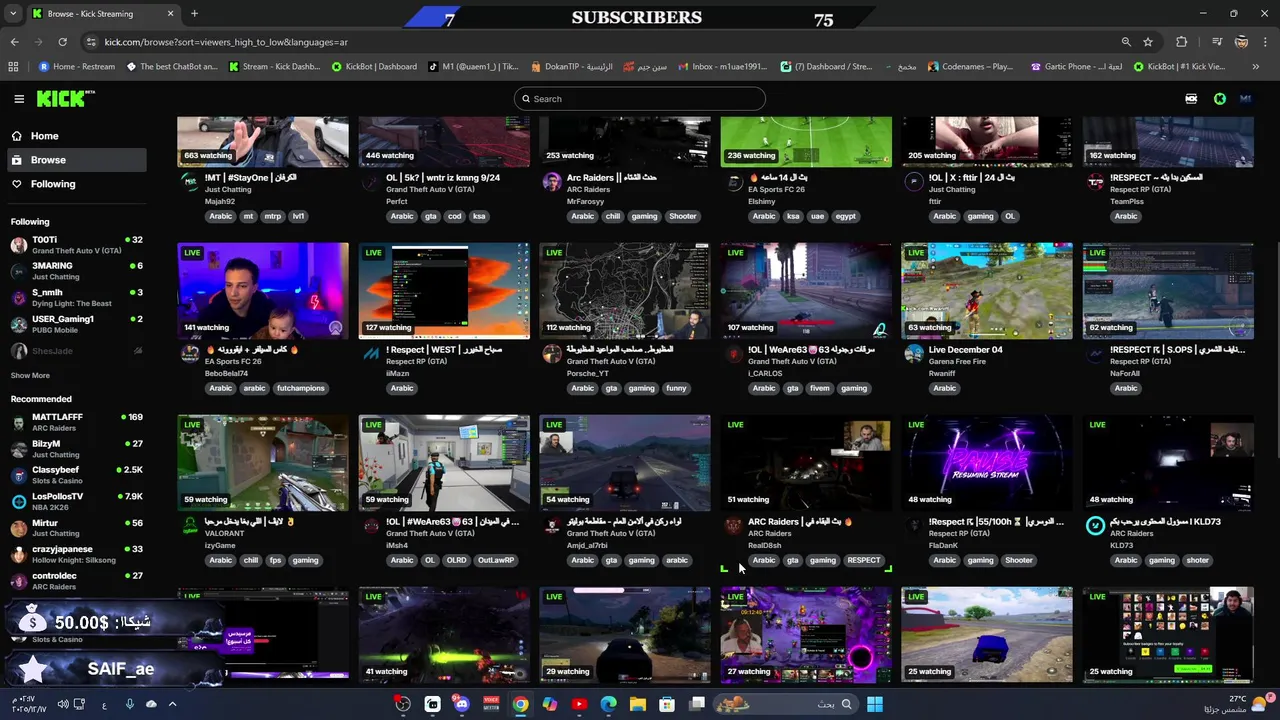Image resolution: width=1280 pixels, height=720 pixels.
Task: Open Home - Restream bookmark
Action: (77, 67)
